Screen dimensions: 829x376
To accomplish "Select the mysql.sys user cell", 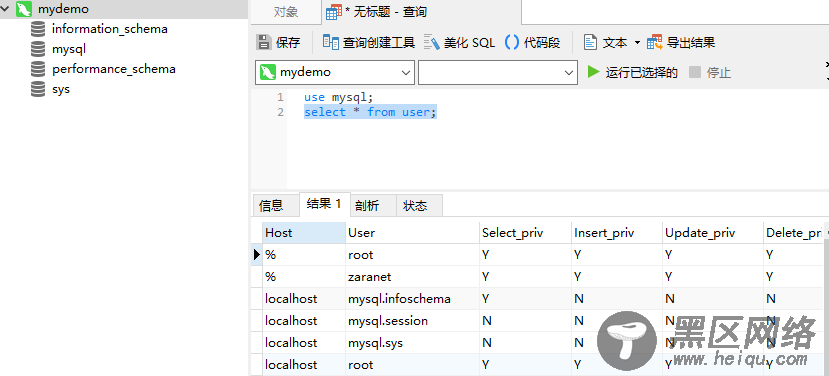I will pyautogui.click(x=412, y=343).
